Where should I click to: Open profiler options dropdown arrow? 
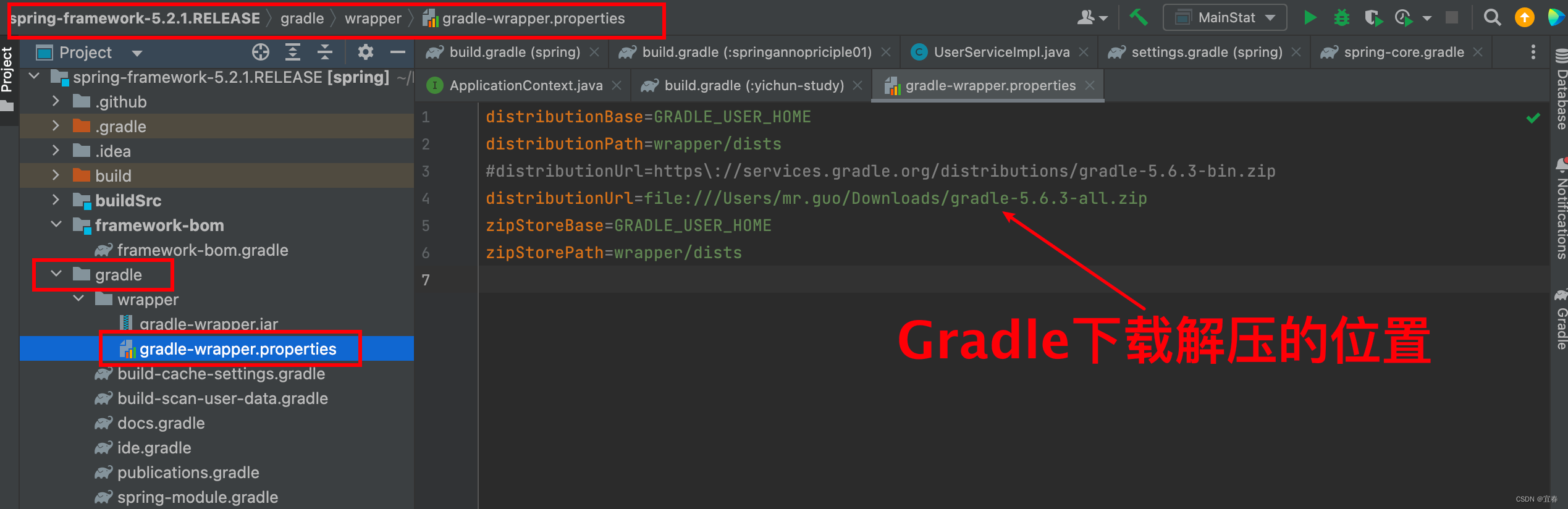coord(1427,18)
